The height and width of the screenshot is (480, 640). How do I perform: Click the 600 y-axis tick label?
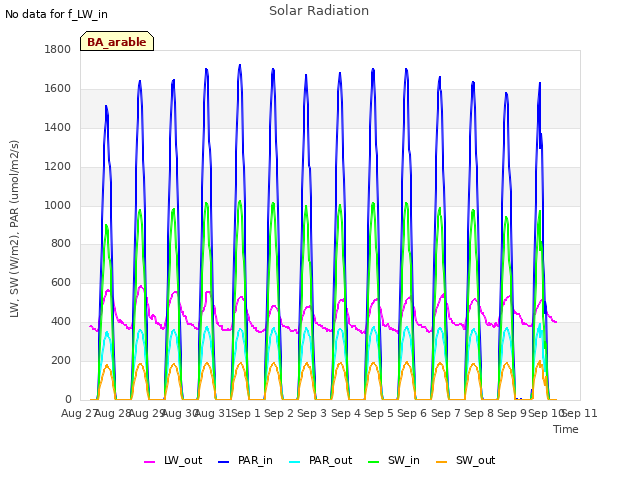click(61, 283)
